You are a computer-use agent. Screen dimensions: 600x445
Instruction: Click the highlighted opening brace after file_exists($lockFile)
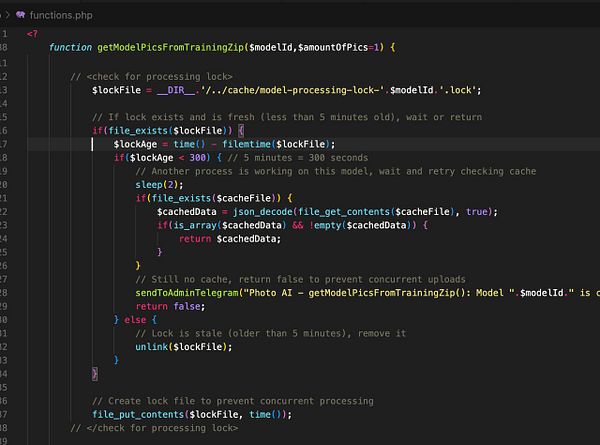241,131
